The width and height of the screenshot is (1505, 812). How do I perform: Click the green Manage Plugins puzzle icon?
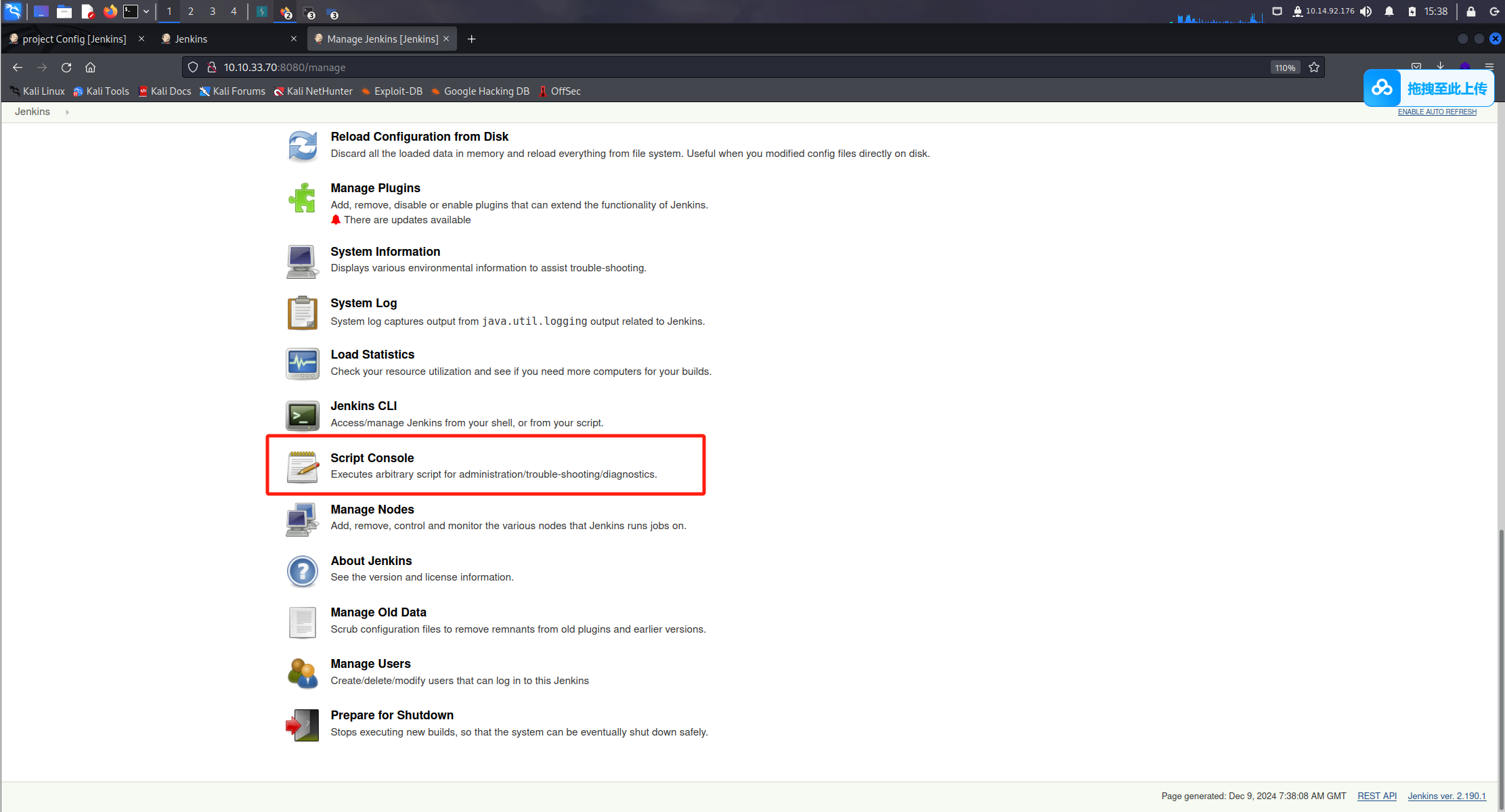(302, 198)
